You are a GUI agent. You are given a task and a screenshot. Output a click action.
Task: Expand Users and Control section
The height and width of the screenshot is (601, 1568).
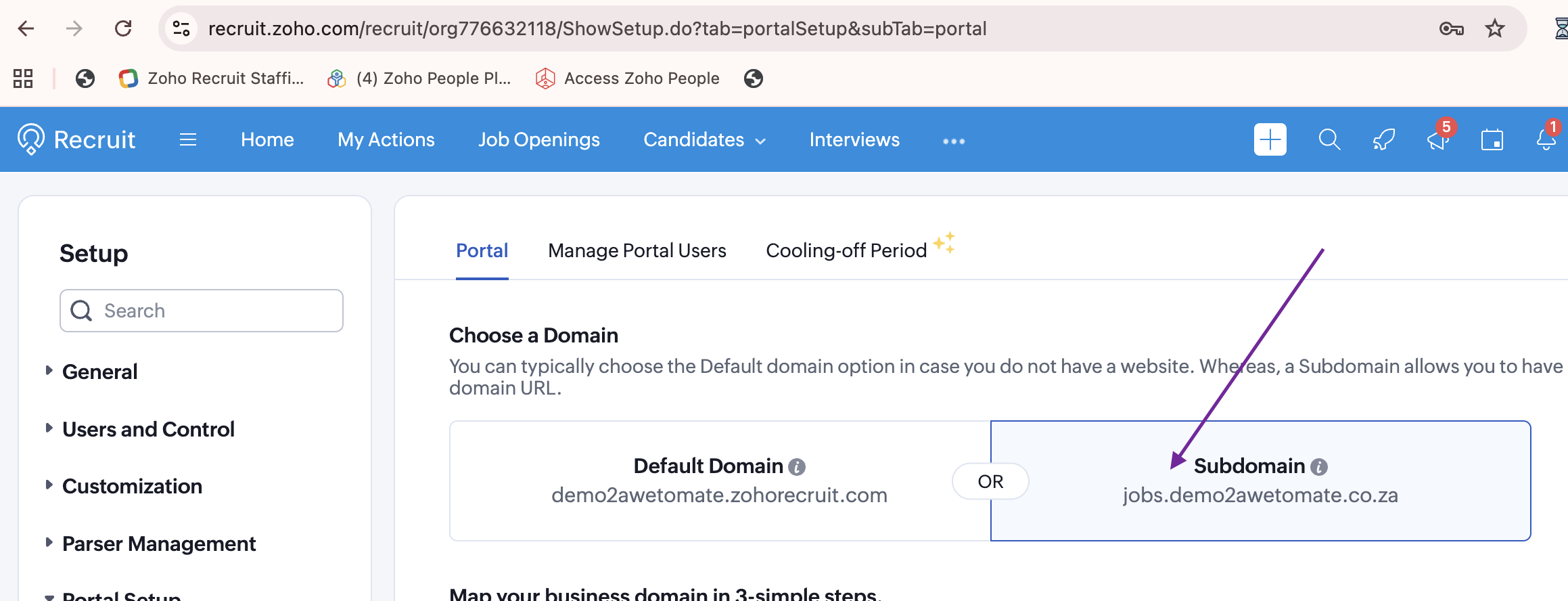148,429
